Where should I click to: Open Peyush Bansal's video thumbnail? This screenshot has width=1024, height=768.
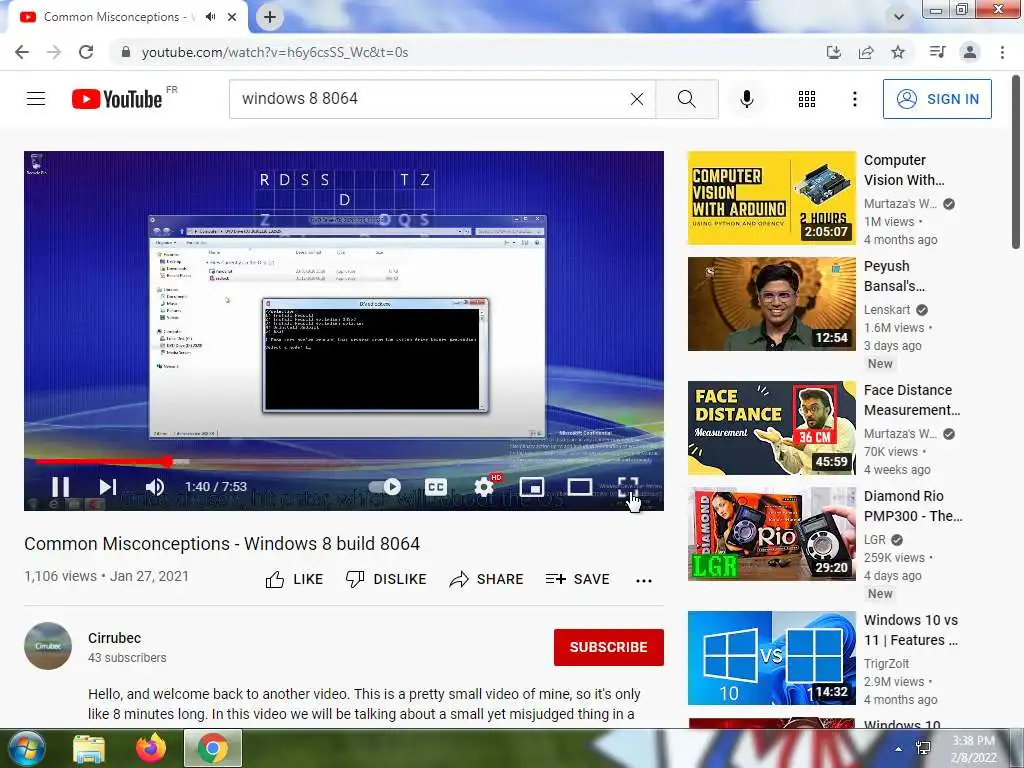pos(771,304)
